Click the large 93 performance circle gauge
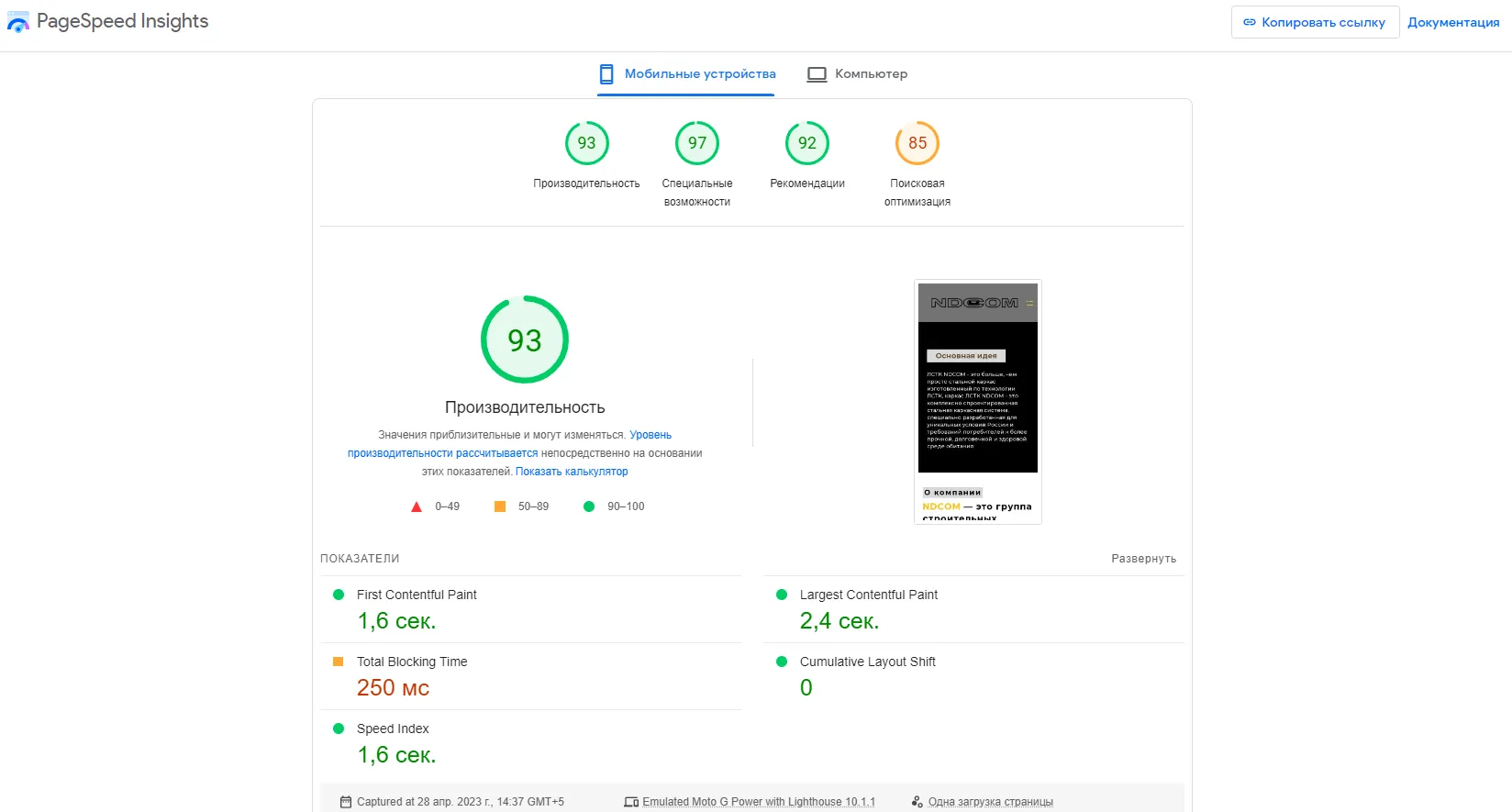This screenshot has height=812, width=1512. 525,339
